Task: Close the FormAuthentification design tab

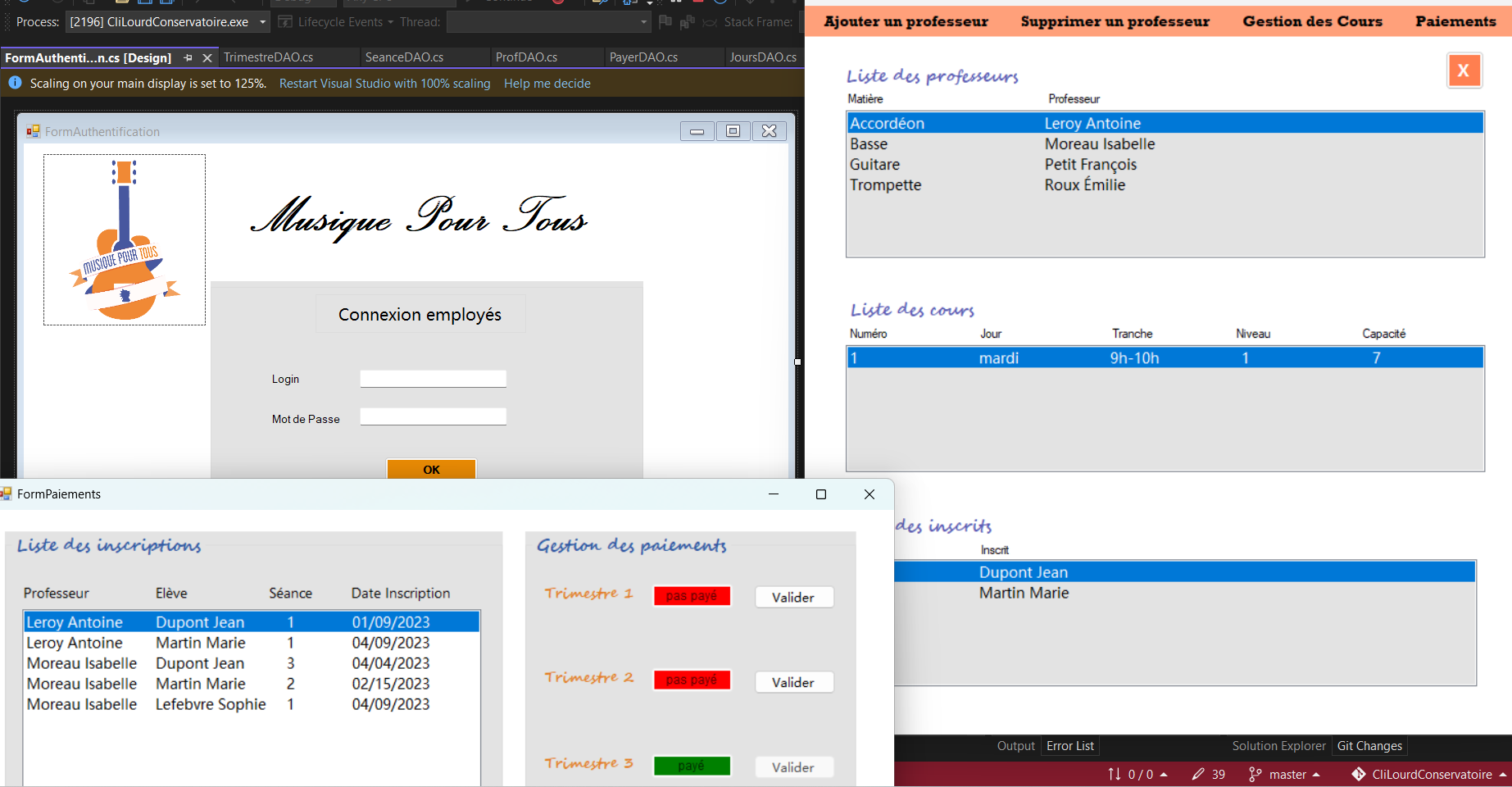Action: click(207, 57)
